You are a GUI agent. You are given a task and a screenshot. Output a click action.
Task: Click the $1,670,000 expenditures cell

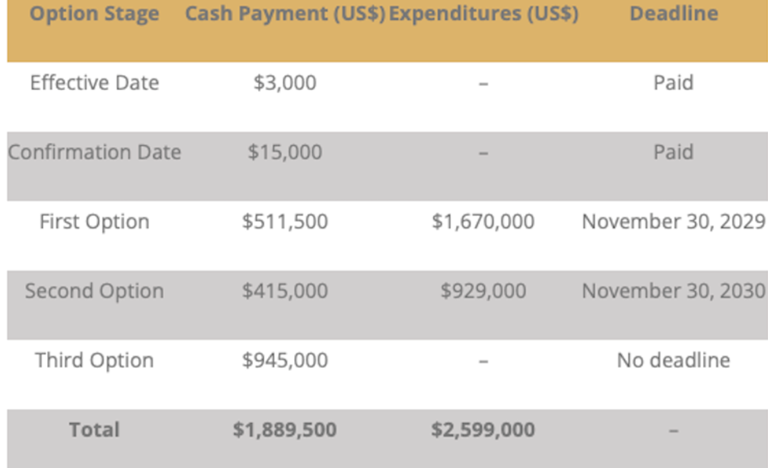483,222
